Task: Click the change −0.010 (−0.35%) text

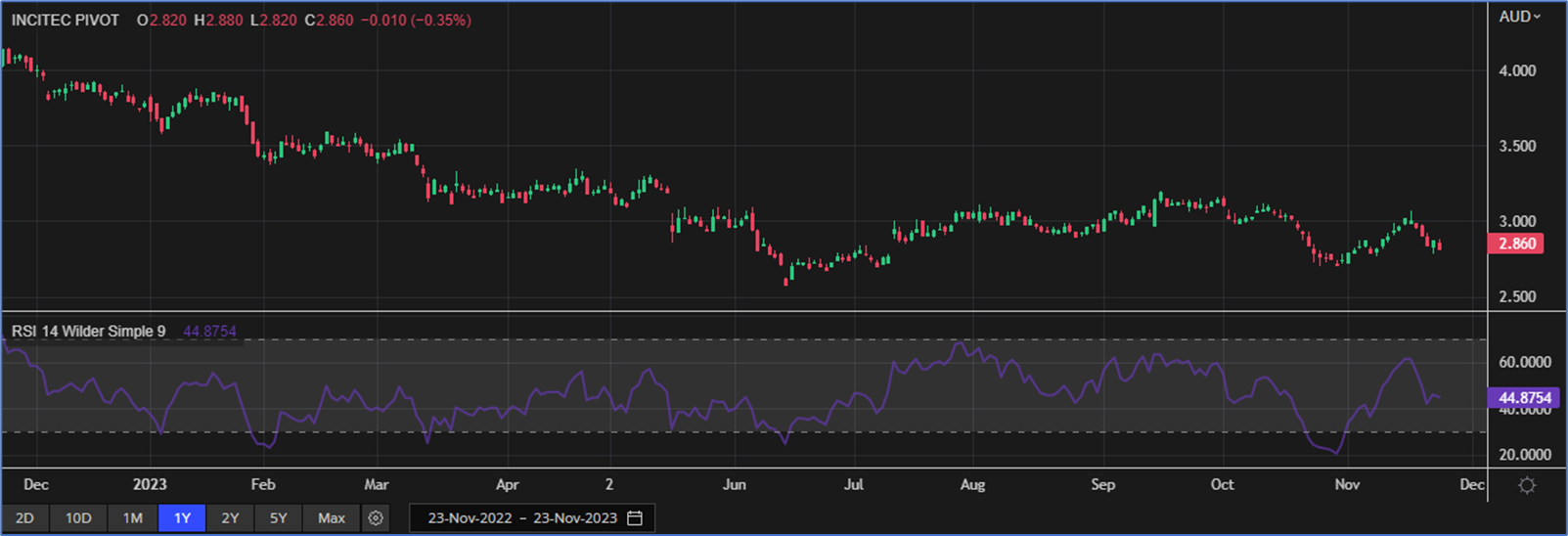Action: pyautogui.click(x=416, y=20)
